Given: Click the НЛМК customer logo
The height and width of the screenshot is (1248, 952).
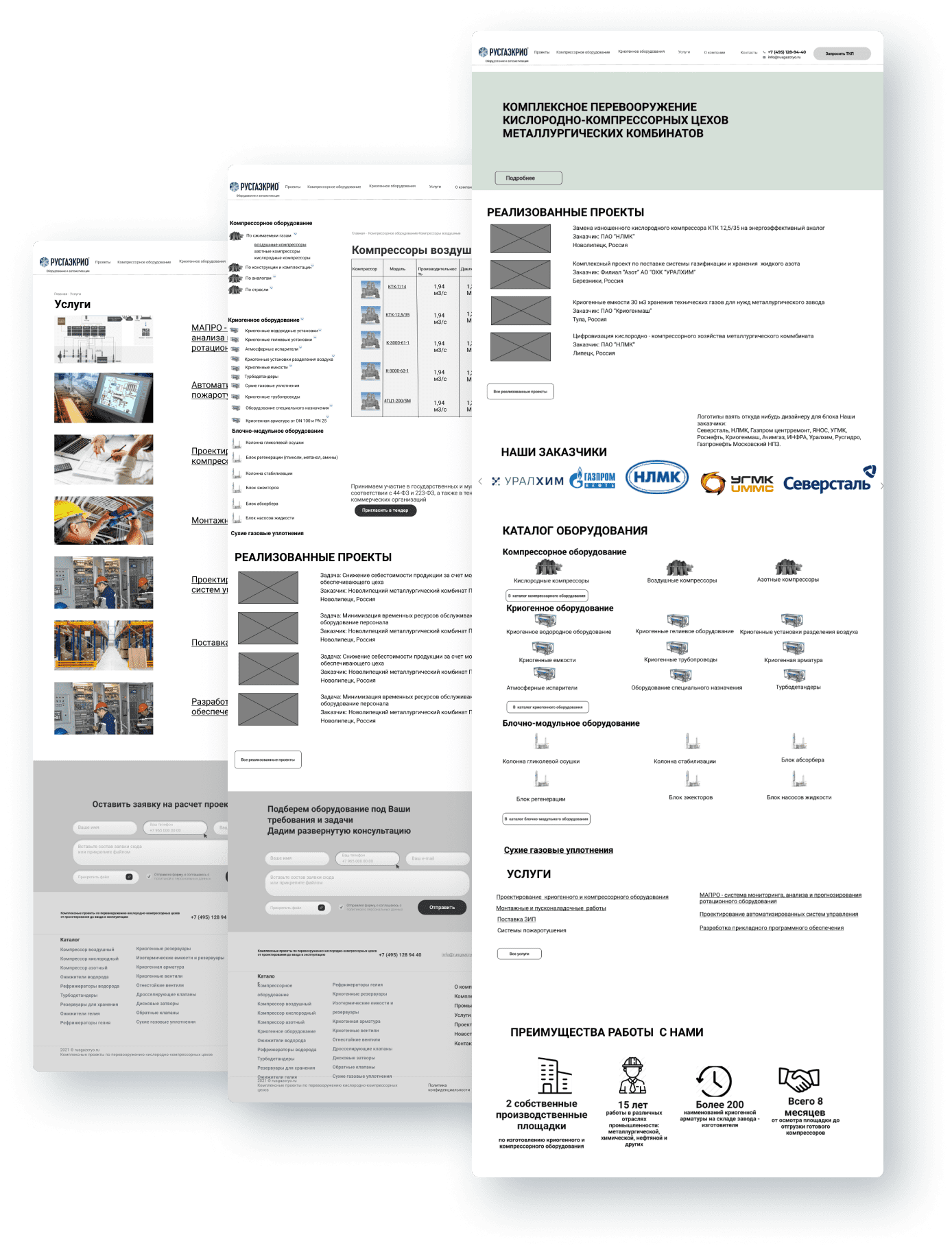Looking at the screenshot, I should [657, 477].
